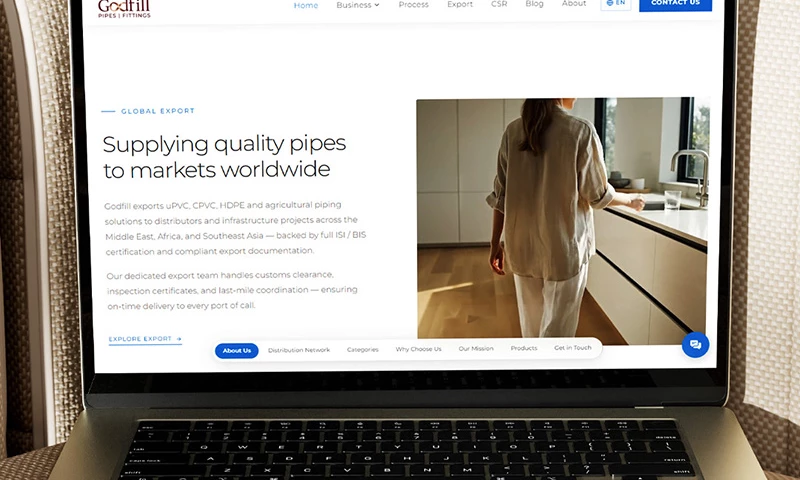800x480 pixels.
Task: Select the About Us pill tab
Action: (237, 351)
